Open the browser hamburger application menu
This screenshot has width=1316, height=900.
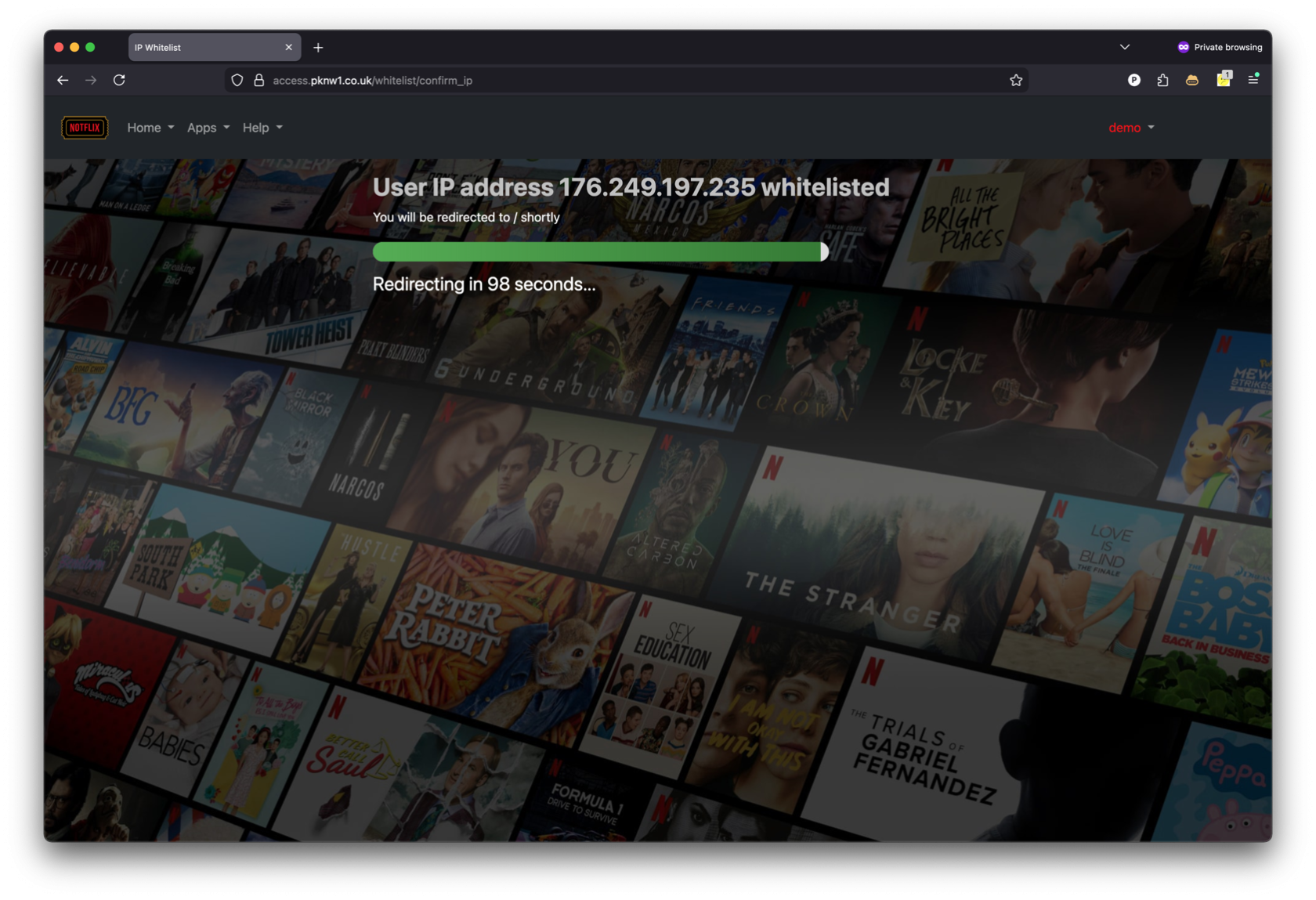point(1253,79)
